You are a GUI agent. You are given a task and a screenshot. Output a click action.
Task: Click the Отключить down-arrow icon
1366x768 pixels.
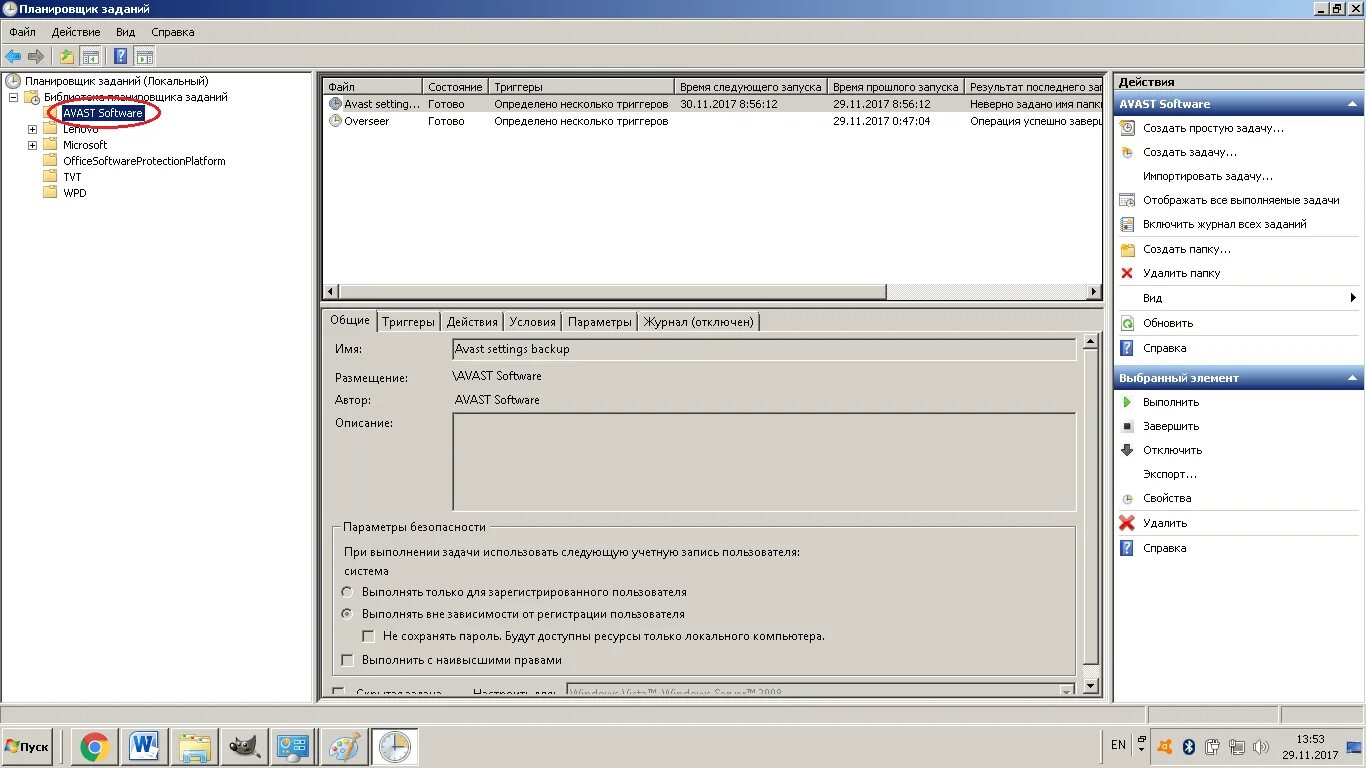[x=1127, y=450]
